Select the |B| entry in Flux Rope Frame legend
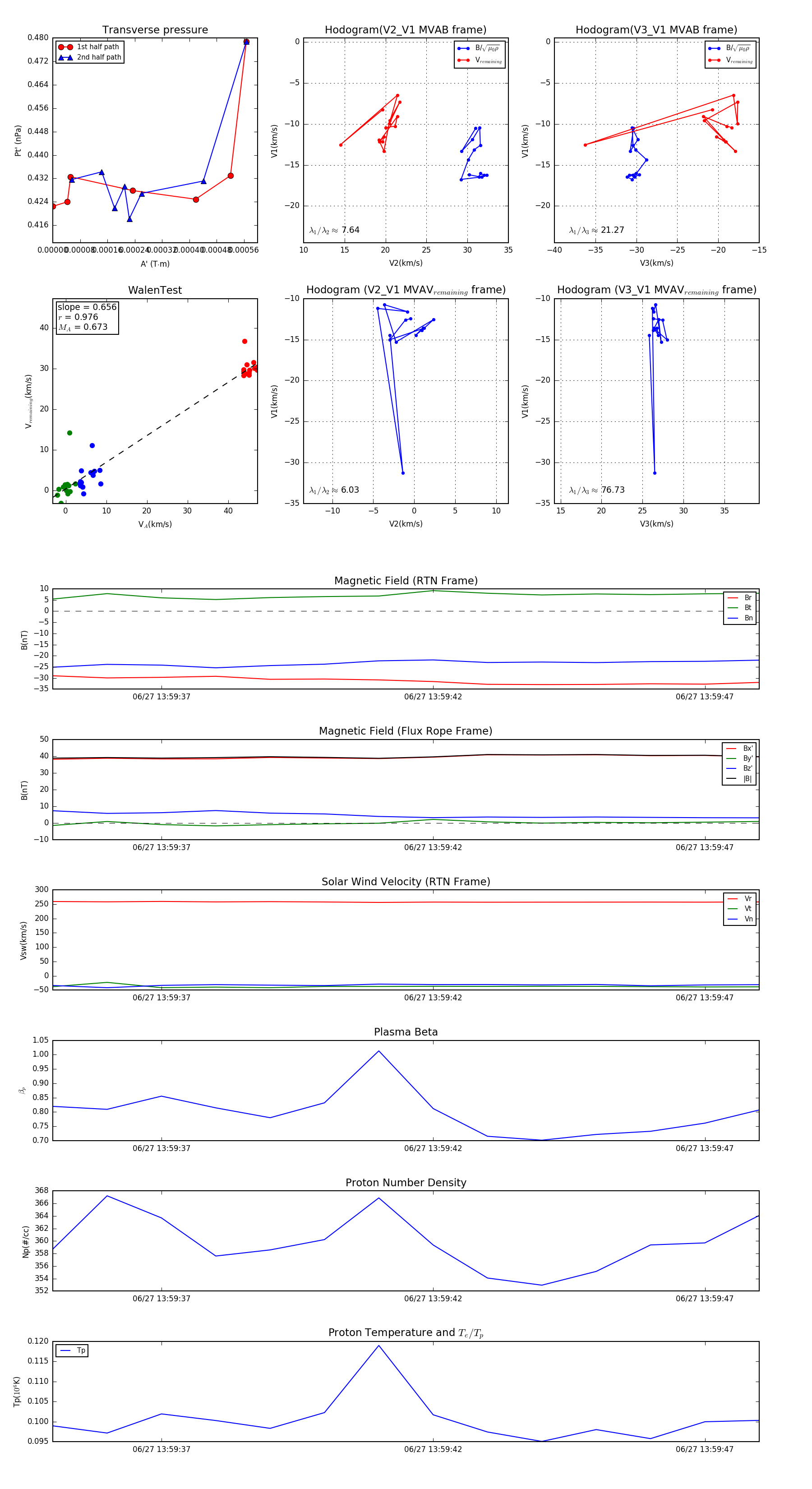Screen dimensions: 812x1489 pyautogui.click(x=740, y=779)
